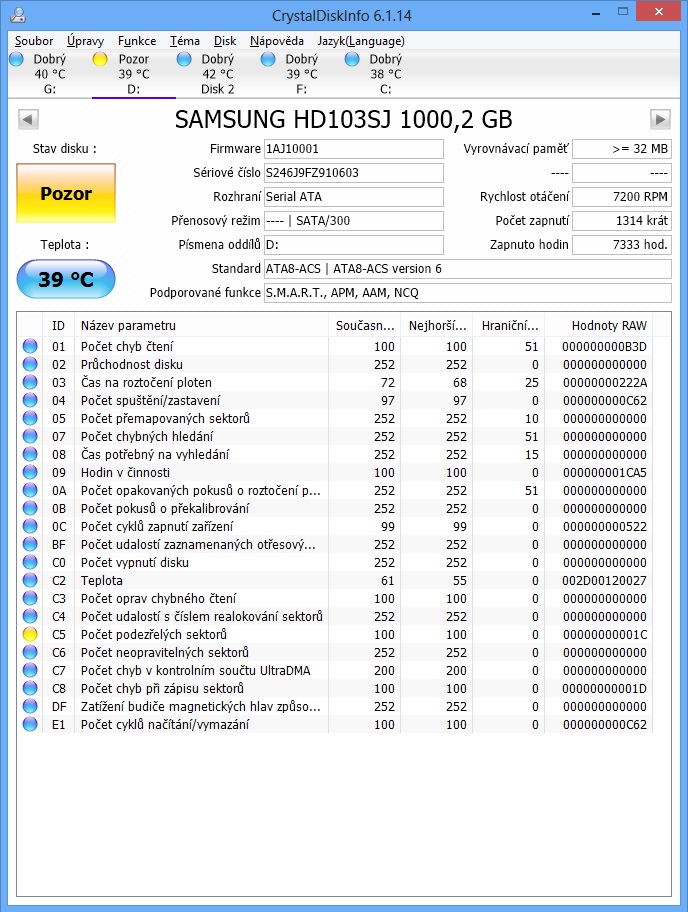This screenshot has width=688, height=912.
Task: Click the buffer size field >= 32 MB
Action: tap(622, 148)
